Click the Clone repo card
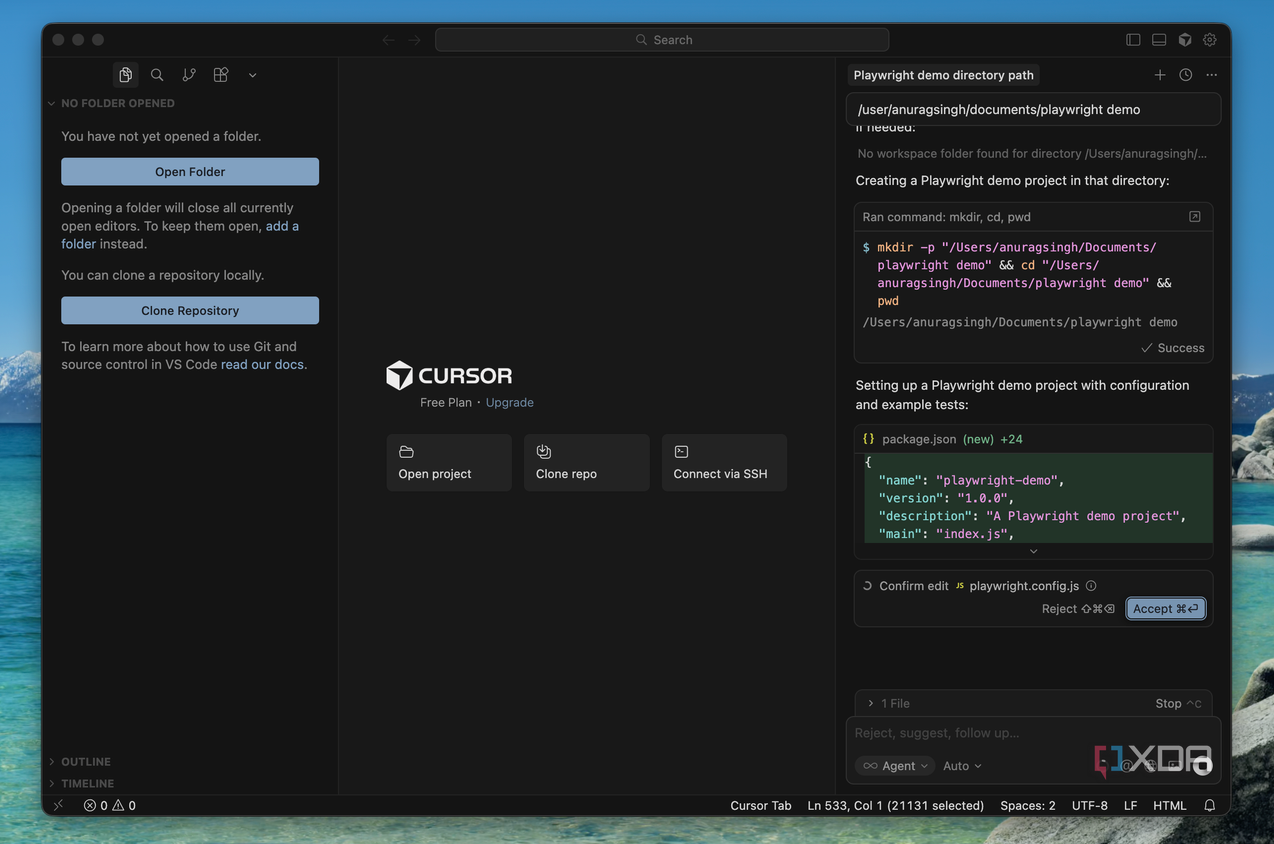 tap(586, 463)
